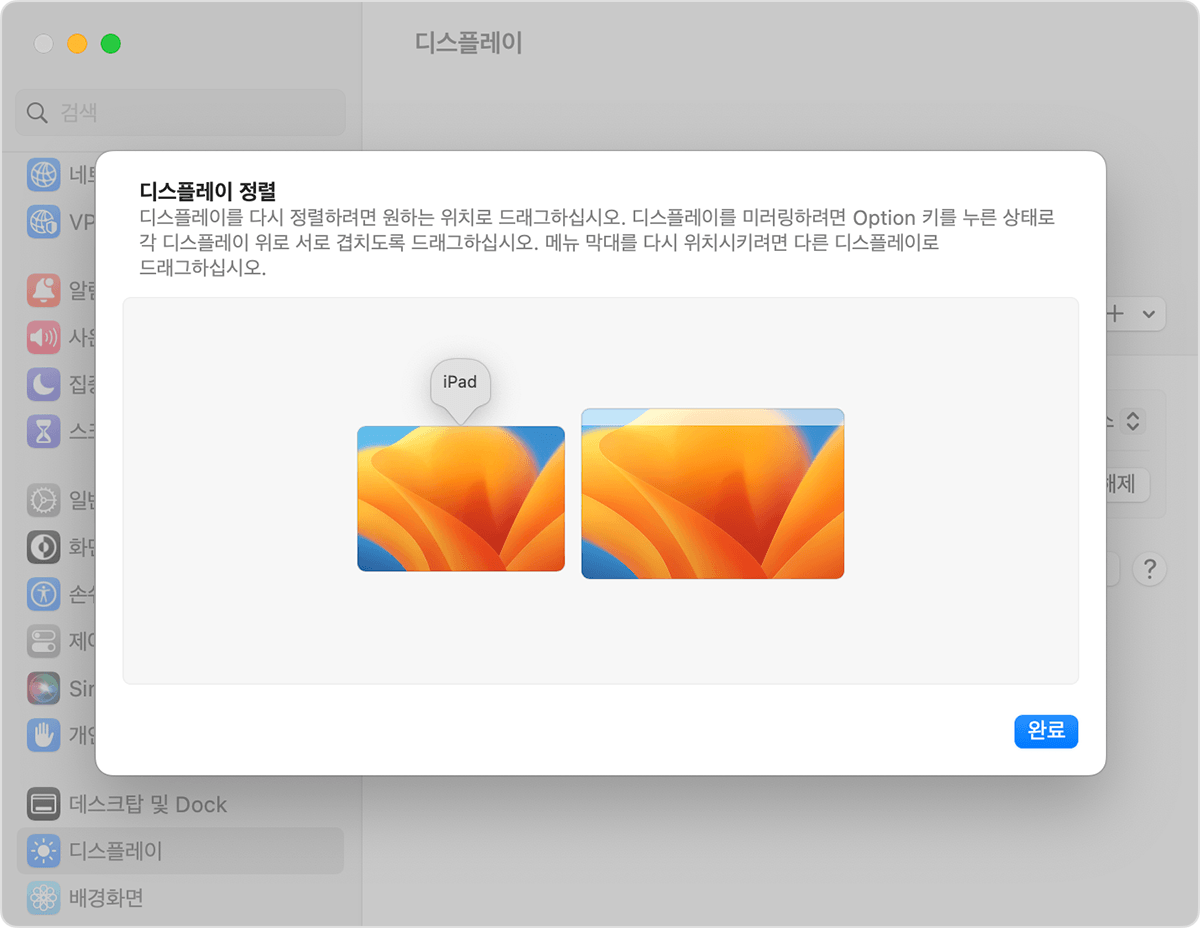Open 데스크탑 및 Dock icon
This screenshot has width=1200, height=928.
point(44,804)
